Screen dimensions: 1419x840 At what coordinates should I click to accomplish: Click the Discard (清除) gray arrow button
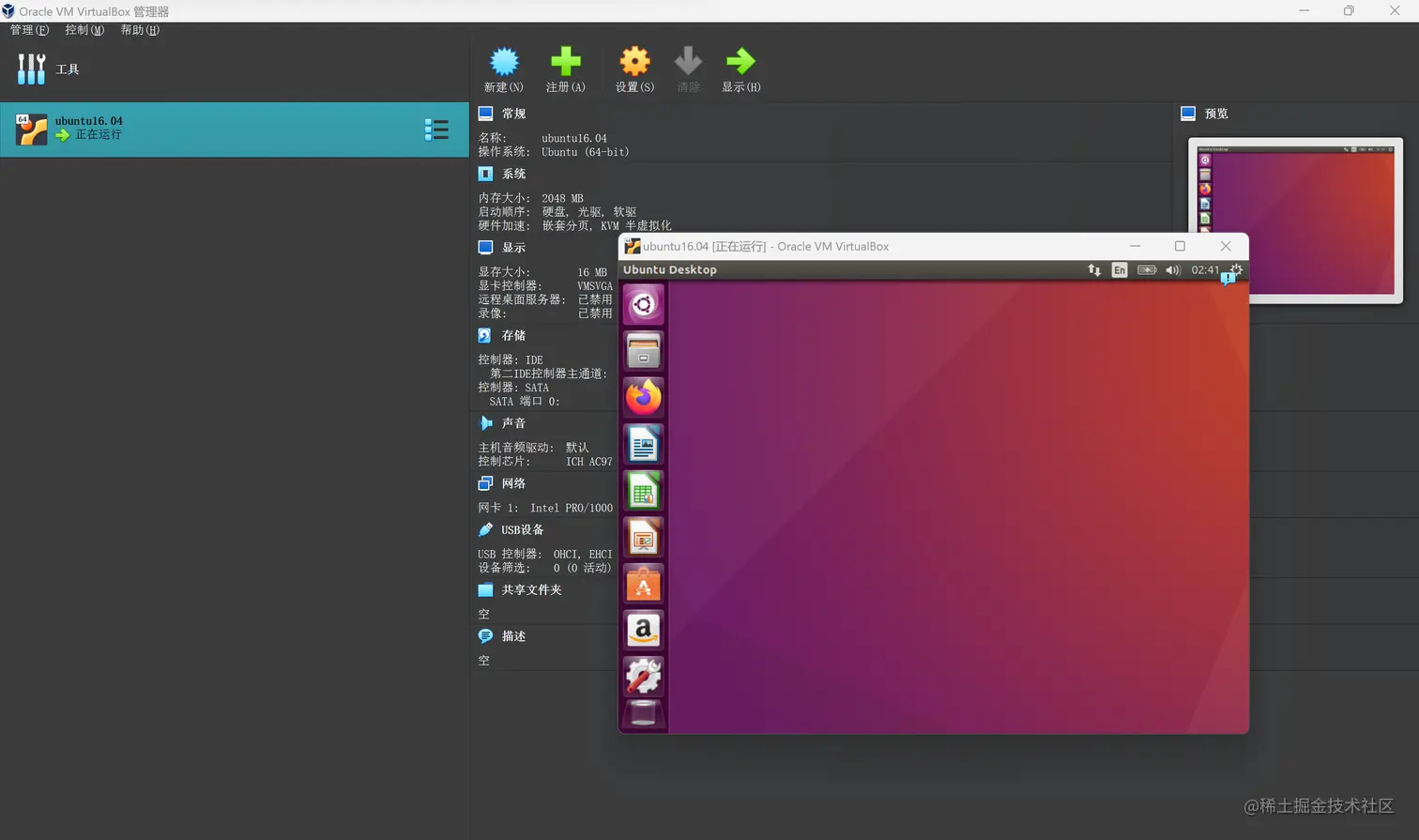688,69
